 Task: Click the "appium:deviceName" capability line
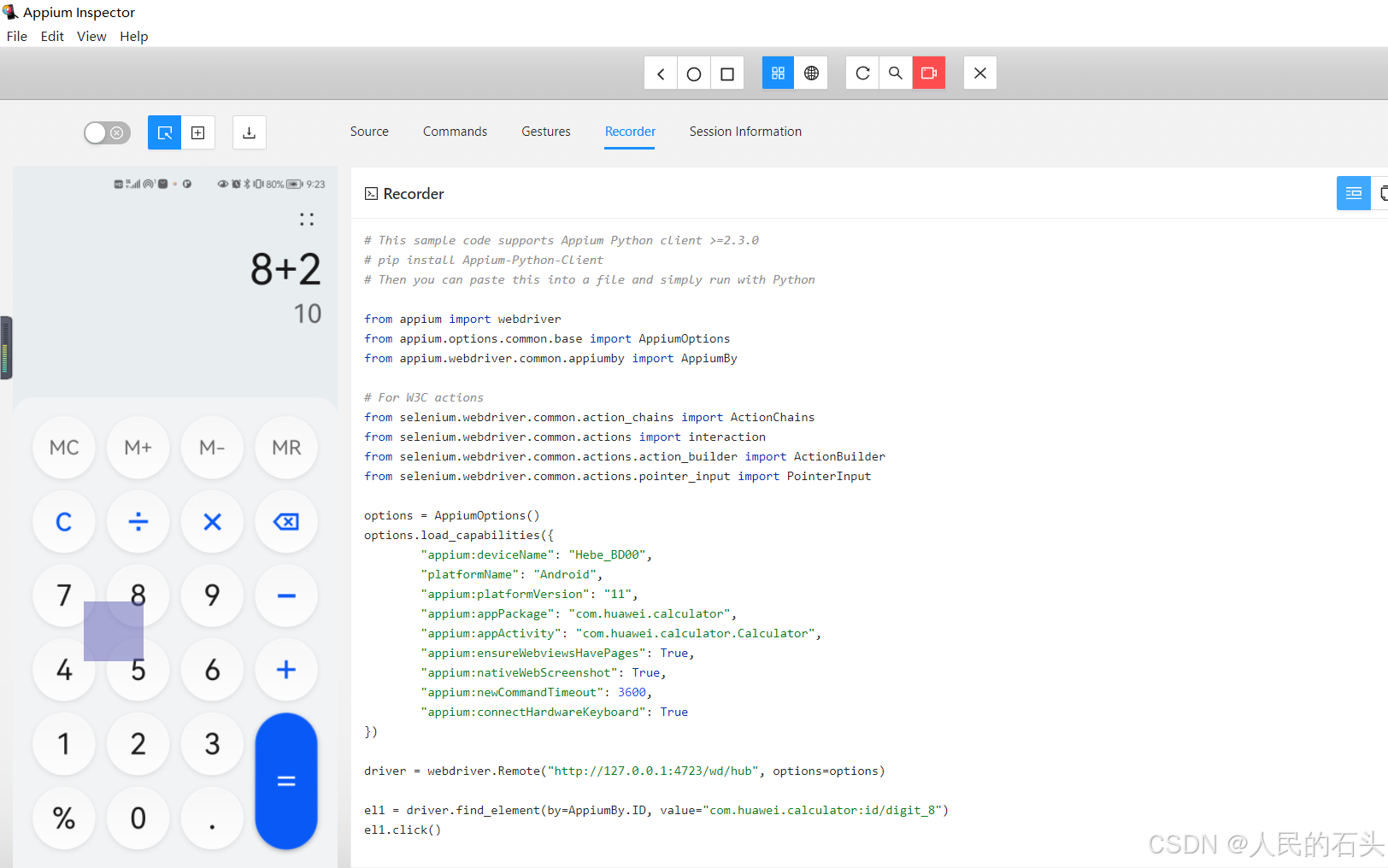537,554
